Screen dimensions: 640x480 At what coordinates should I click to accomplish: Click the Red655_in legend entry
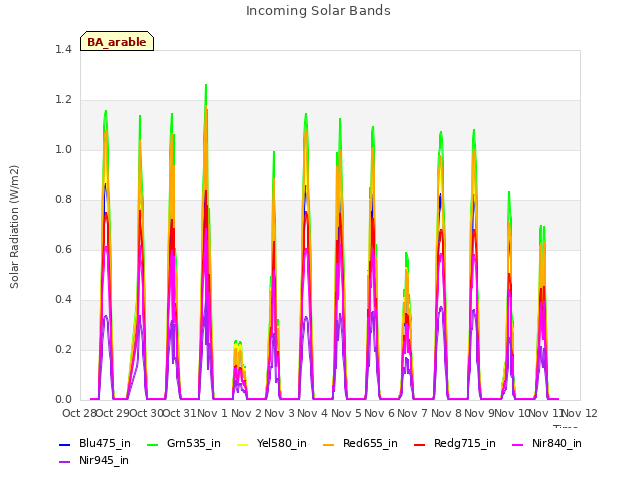360,443
